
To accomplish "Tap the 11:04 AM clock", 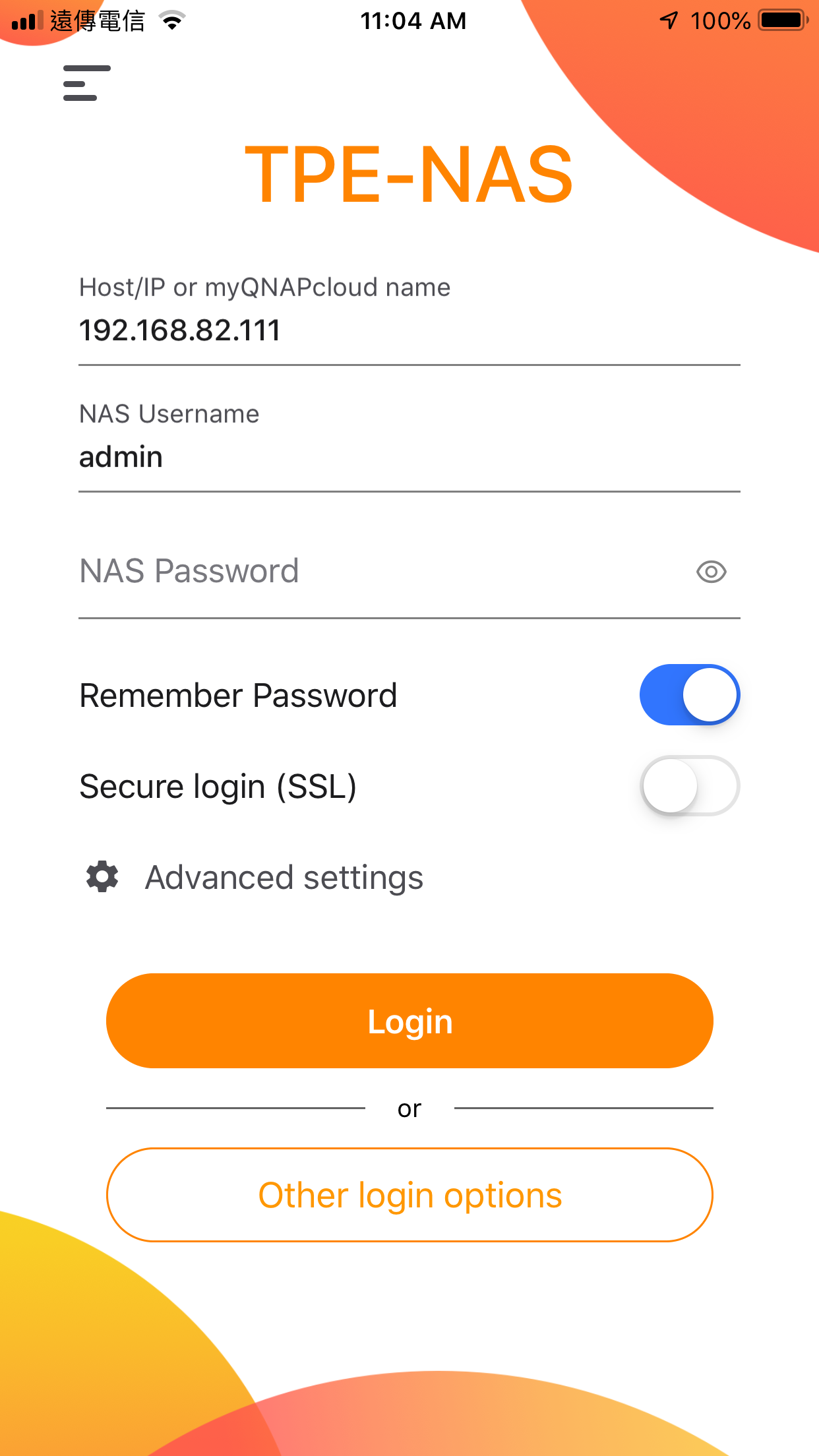I will 414,20.
